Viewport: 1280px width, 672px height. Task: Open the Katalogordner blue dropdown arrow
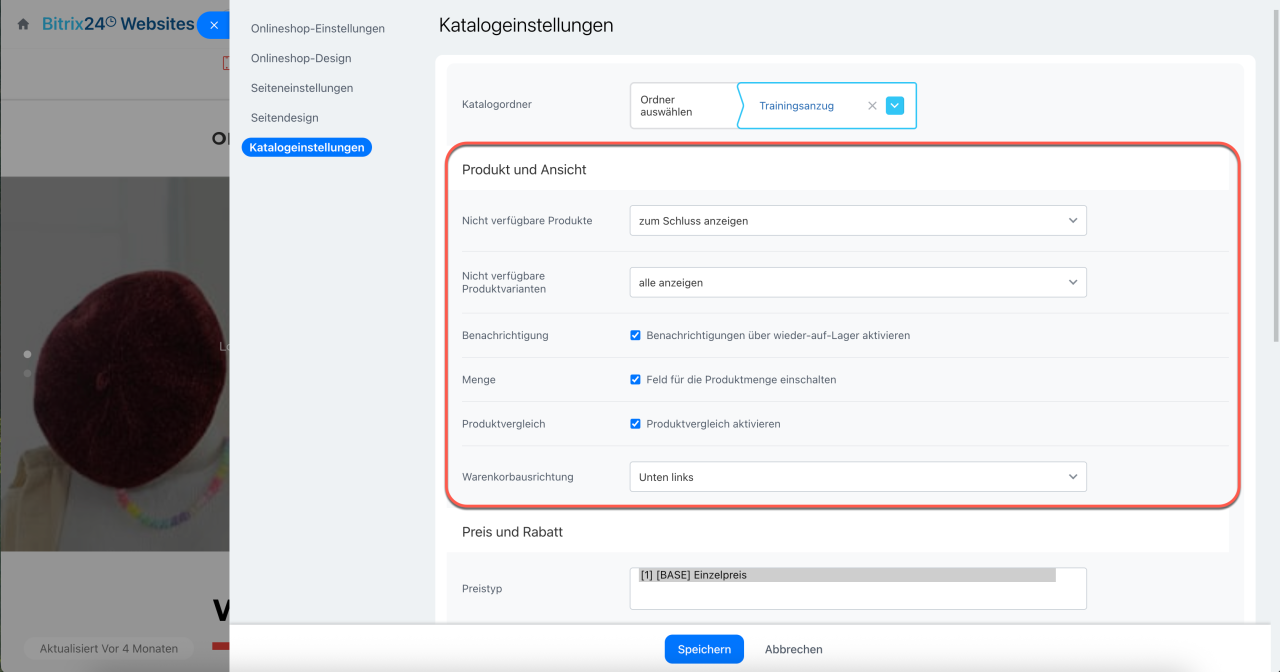[895, 106]
